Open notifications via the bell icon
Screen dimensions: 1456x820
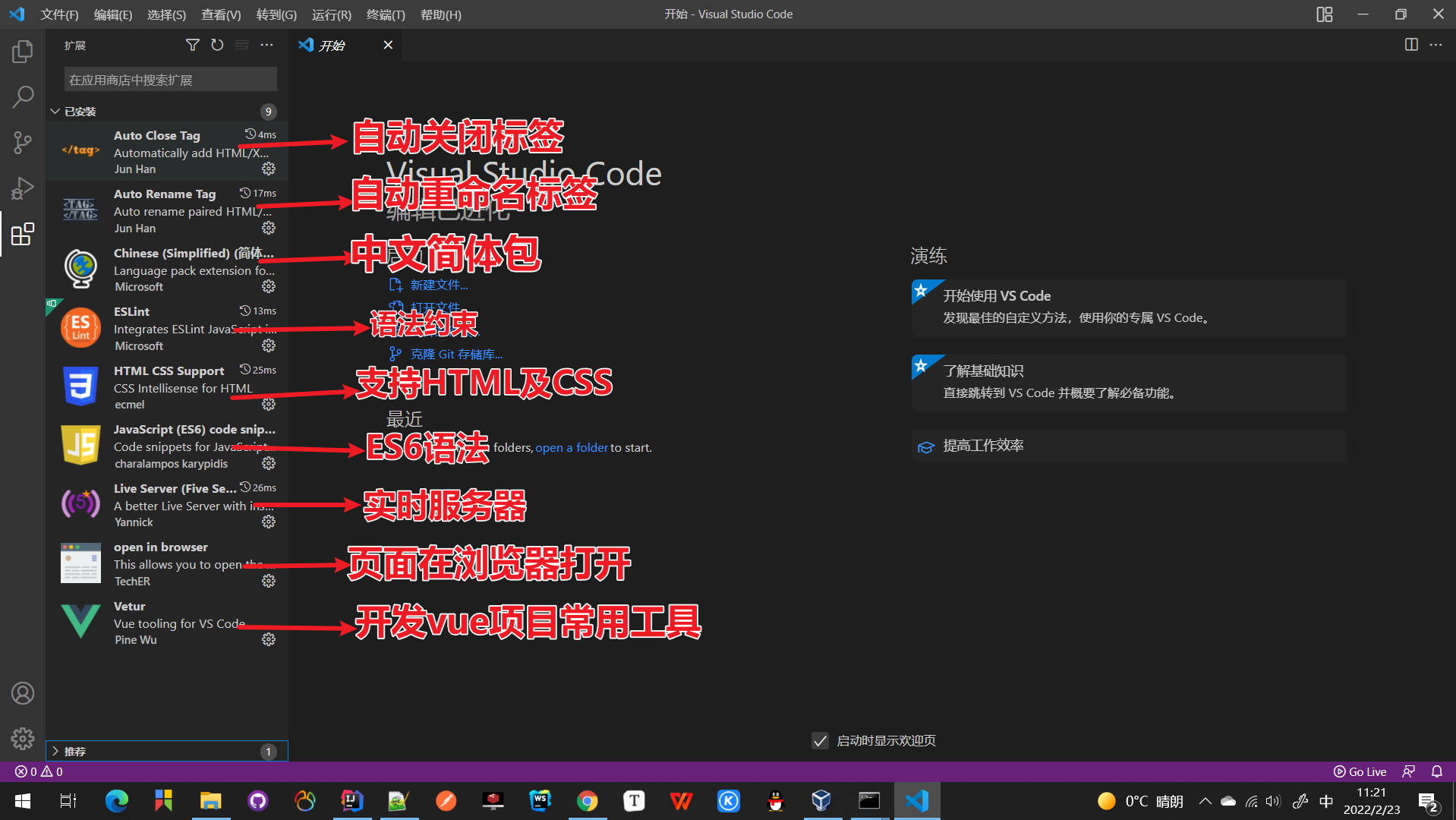tap(1437, 771)
